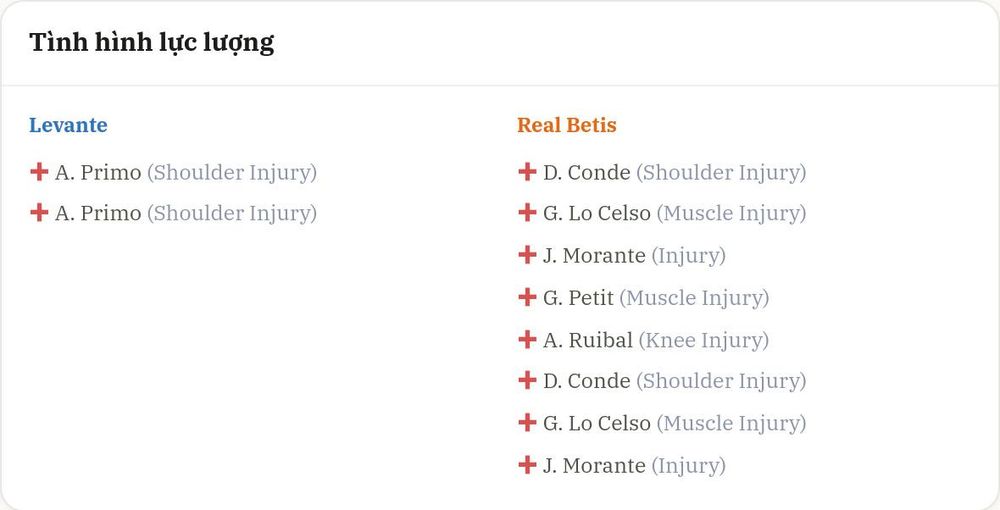
Task: Click the "Tình hình lực lượng" section title
Action: coord(152,43)
